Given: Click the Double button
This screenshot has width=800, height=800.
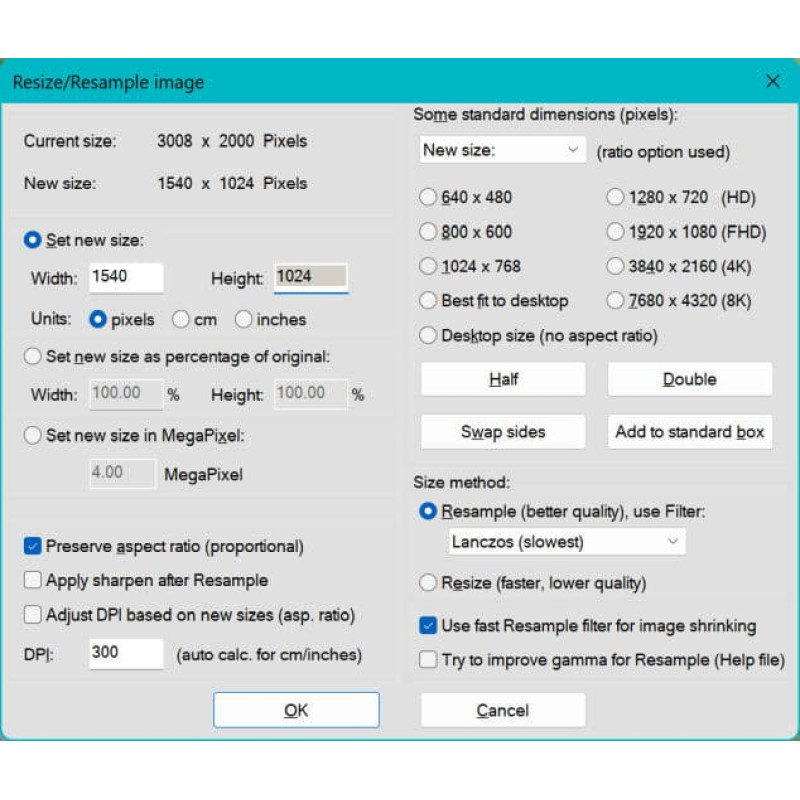Looking at the screenshot, I should point(690,379).
